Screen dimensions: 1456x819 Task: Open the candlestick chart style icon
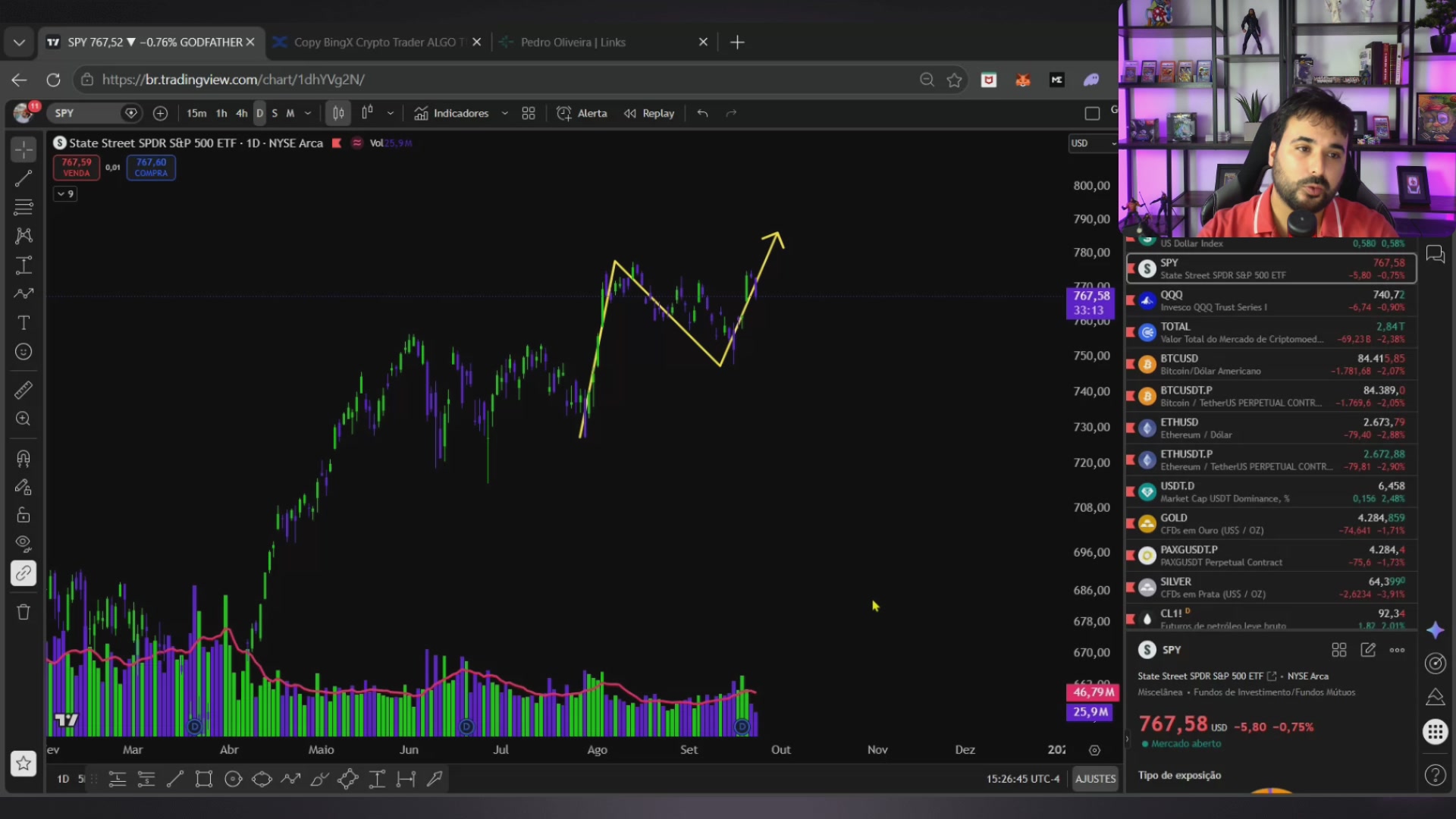click(339, 113)
